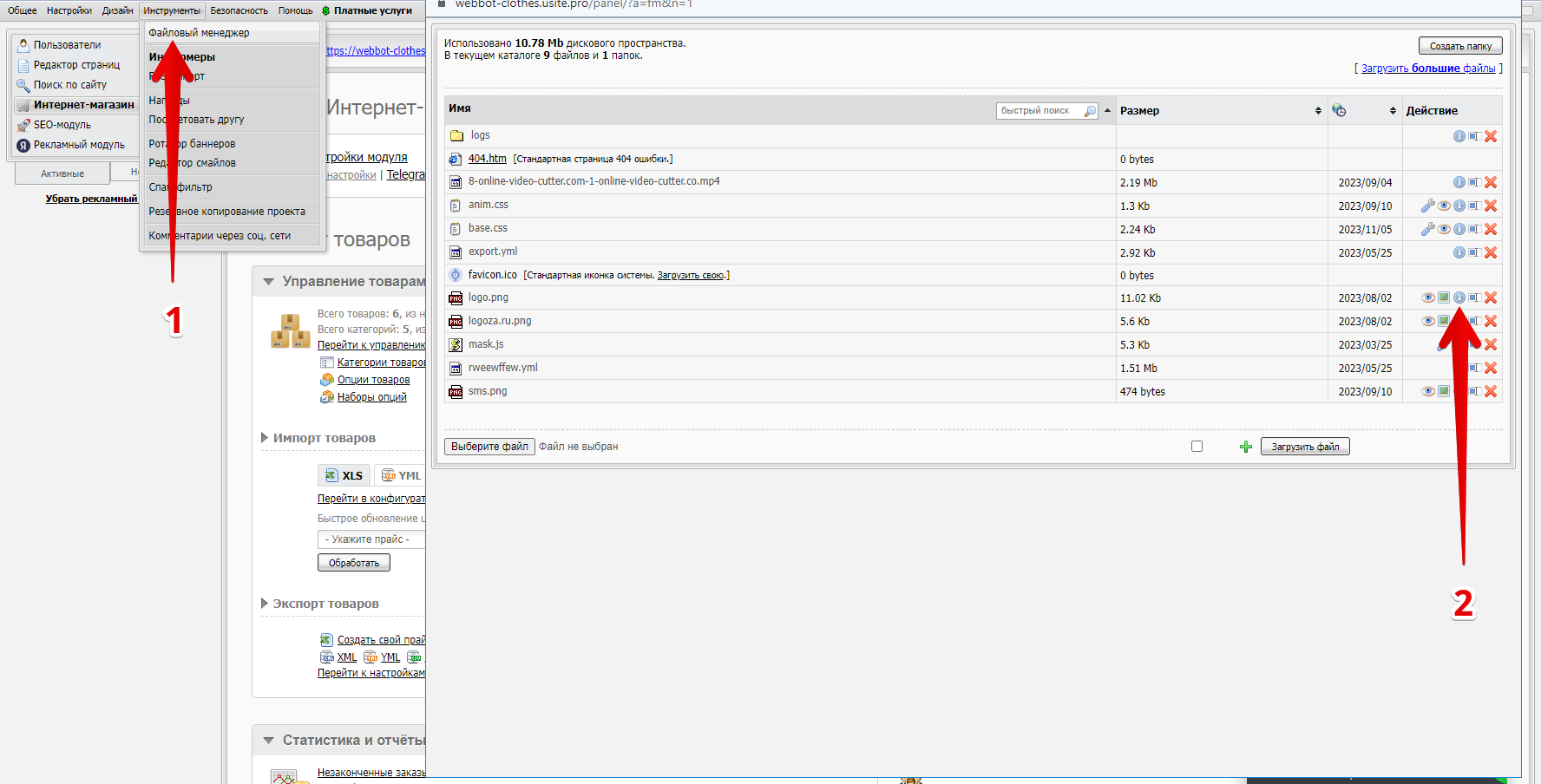Rename the export.yml file using rename icon
The width and height of the screenshot is (1541, 784).
pos(1474,252)
